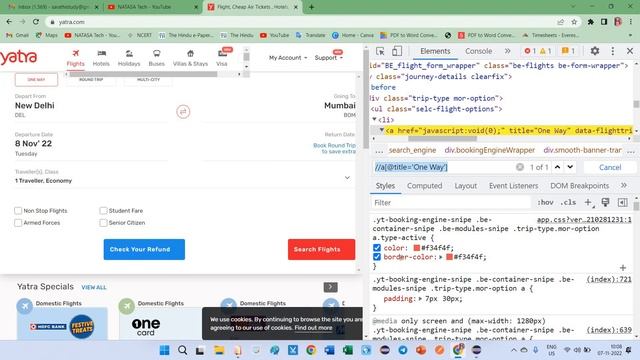The width and height of the screenshot is (640, 360).
Task: Check the Non Stop Flights checkbox
Action: click(x=18, y=211)
